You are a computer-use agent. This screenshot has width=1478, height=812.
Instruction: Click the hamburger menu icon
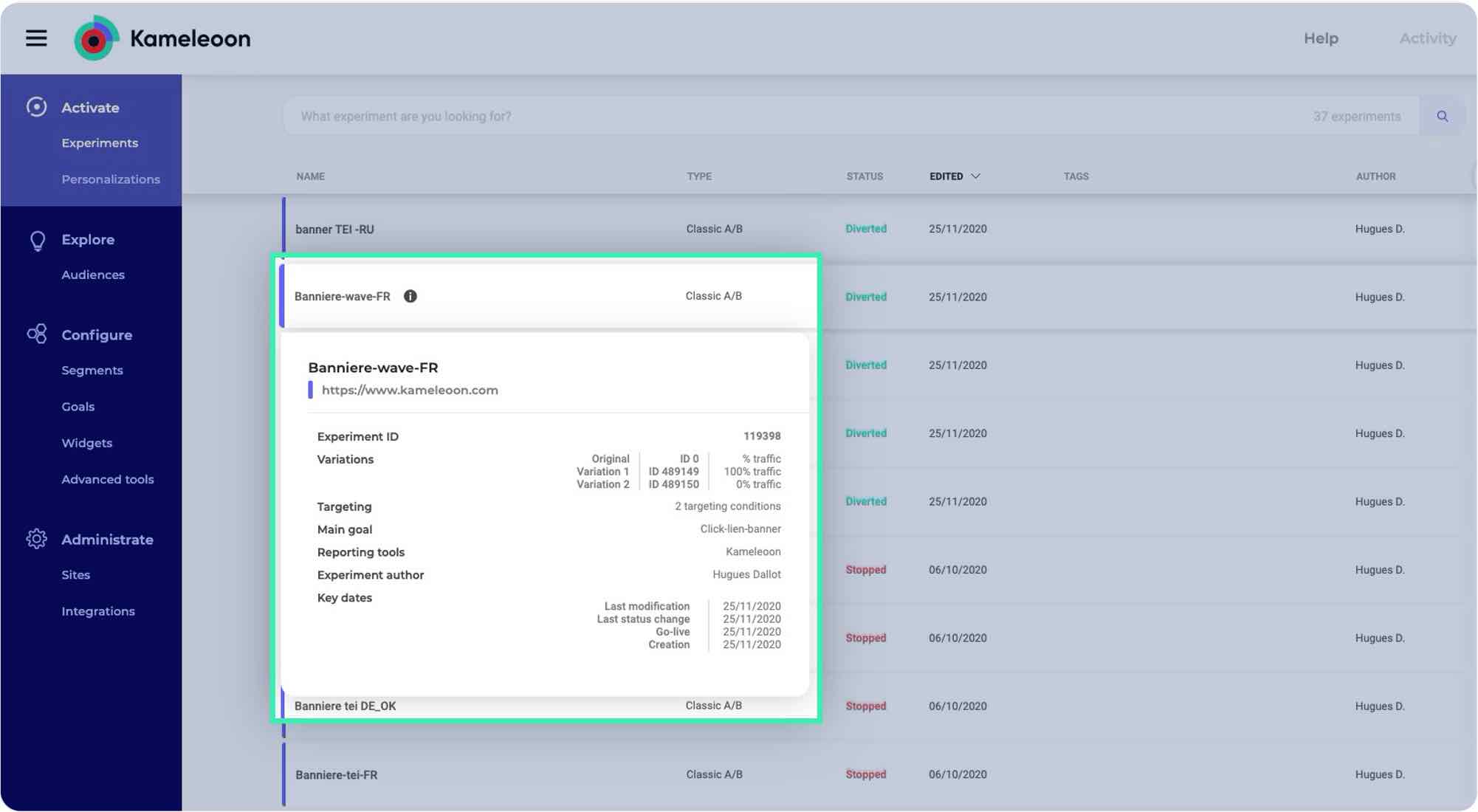pyautogui.click(x=36, y=37)
